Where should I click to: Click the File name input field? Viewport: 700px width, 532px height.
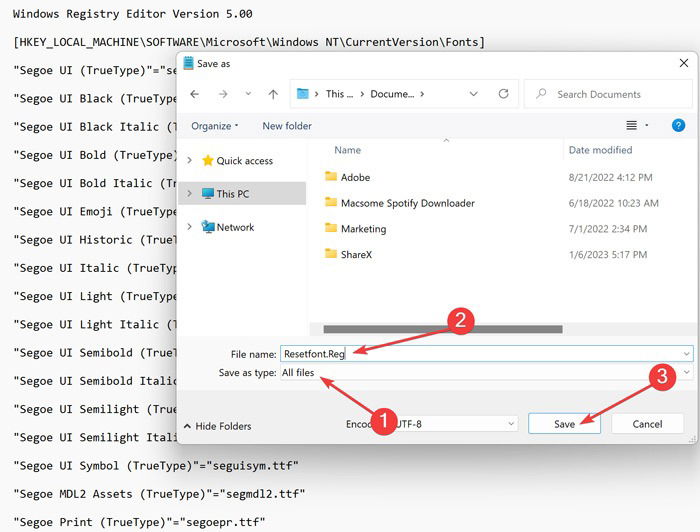tap(487, 354)
